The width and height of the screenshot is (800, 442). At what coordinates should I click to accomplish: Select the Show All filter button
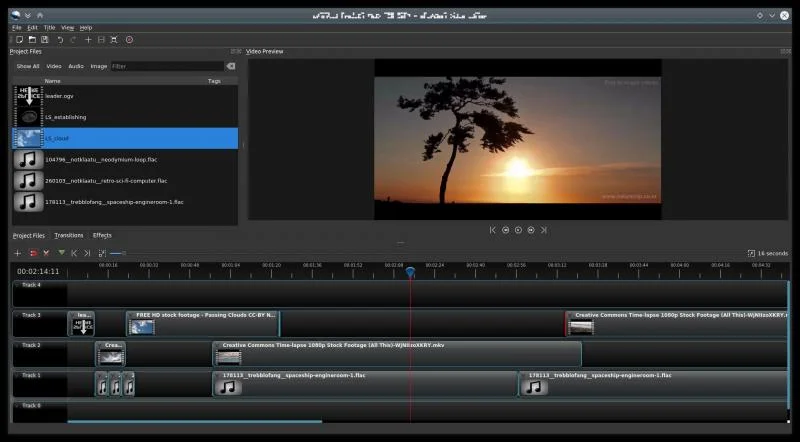point(28,66)
